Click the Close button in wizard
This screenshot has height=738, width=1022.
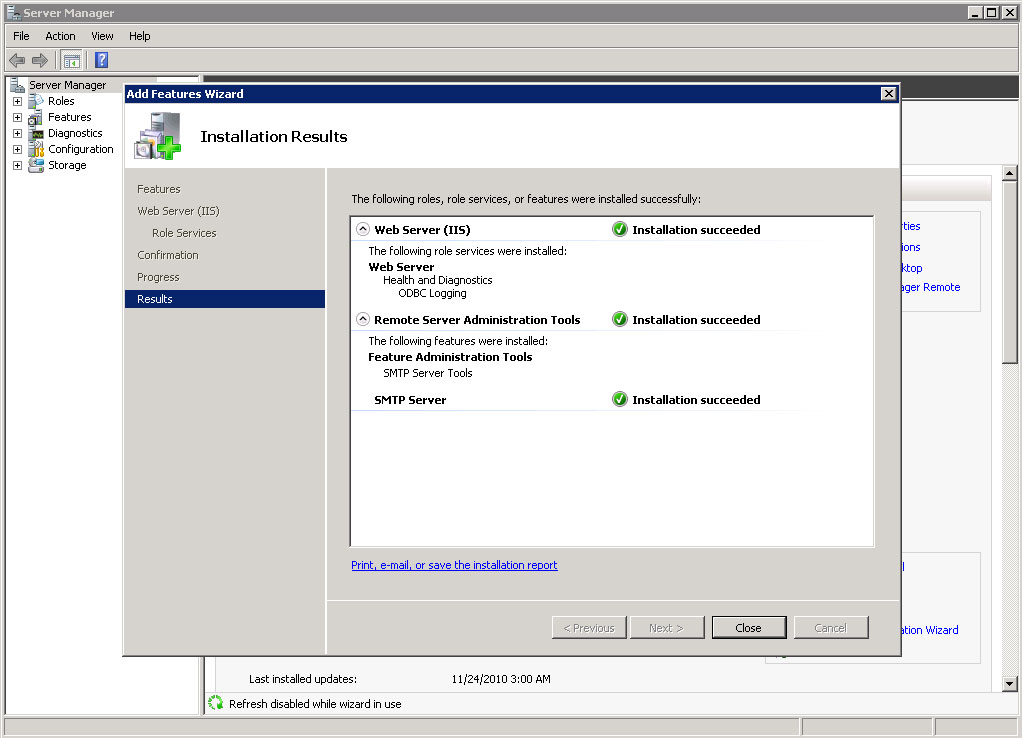(x=749, y=628)
